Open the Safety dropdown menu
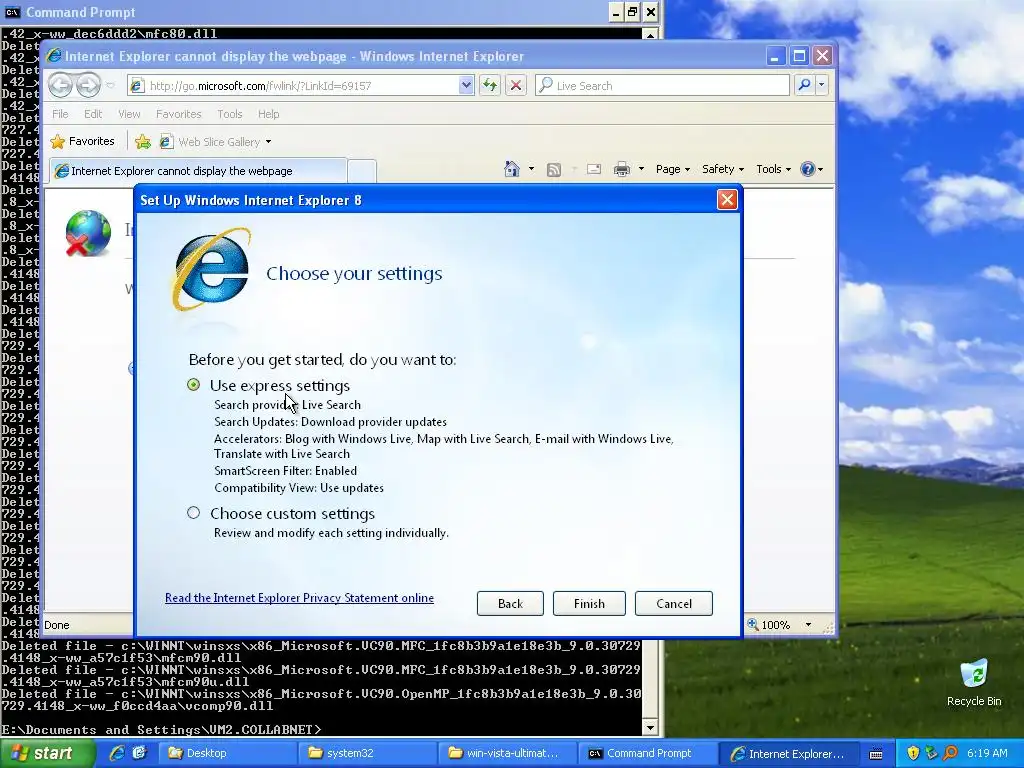The width and height of the screenshot is (1024, 768). [722, 169]
